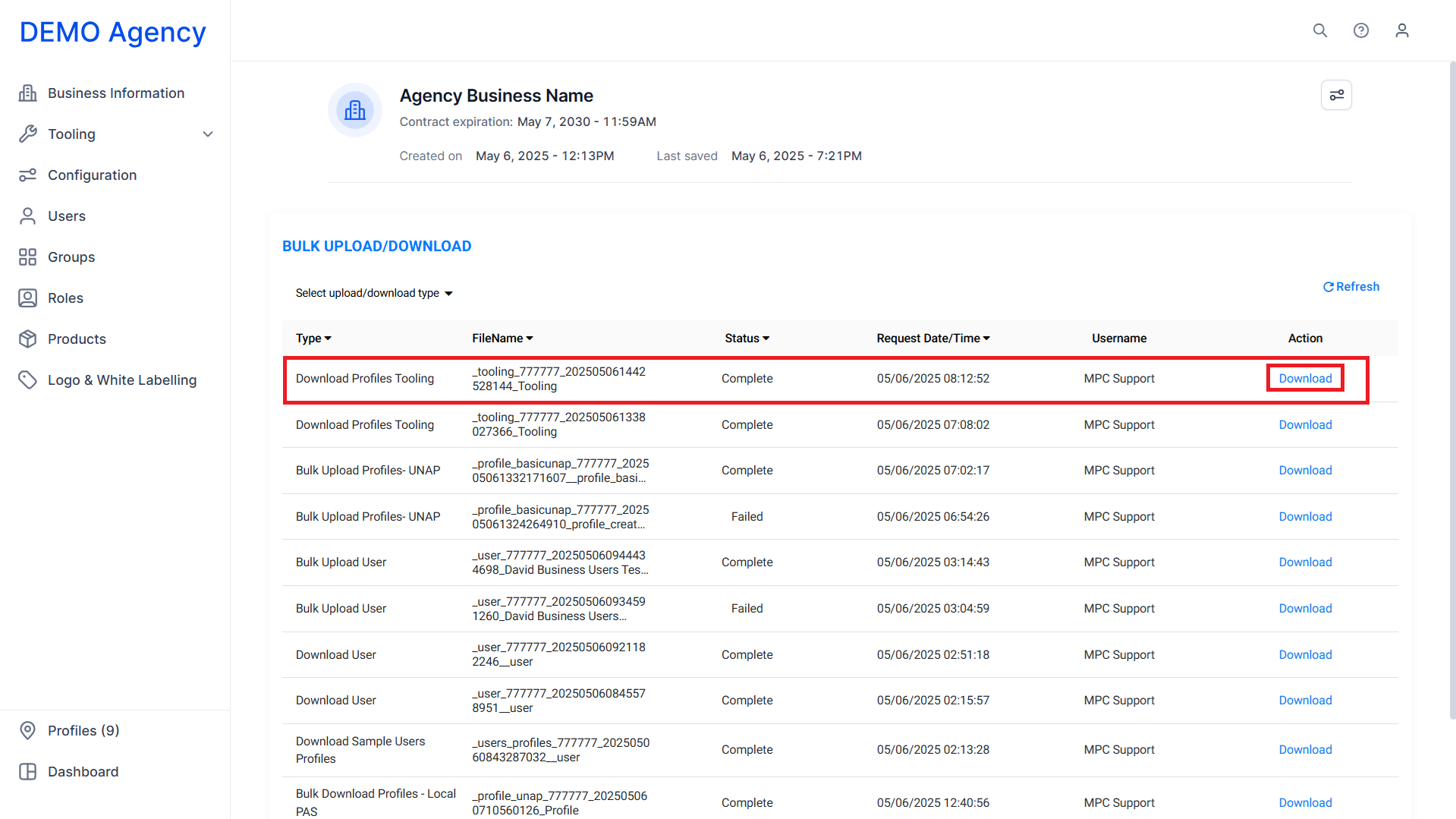
Task: Click the Username column header
Action: pyautogui.click(x=1119, y=339)
